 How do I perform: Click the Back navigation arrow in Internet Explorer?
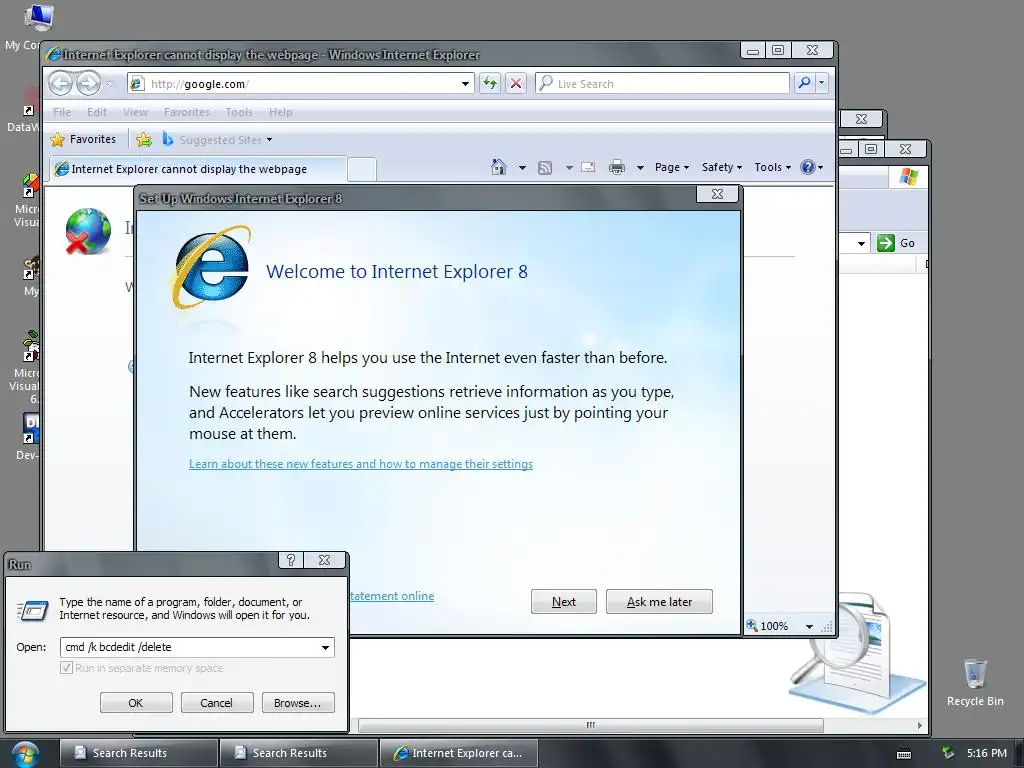point(61,84)
